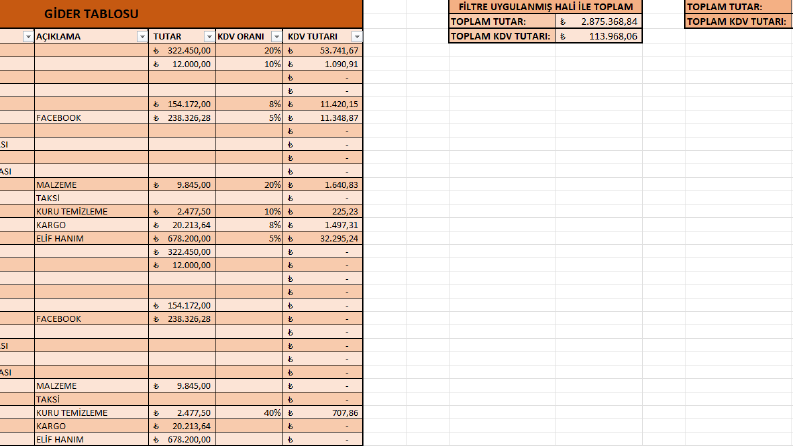This screenshot has height=446, width=793.
Task: Select the KDV amount cell 53.741,67
Action: coord(323,51)
